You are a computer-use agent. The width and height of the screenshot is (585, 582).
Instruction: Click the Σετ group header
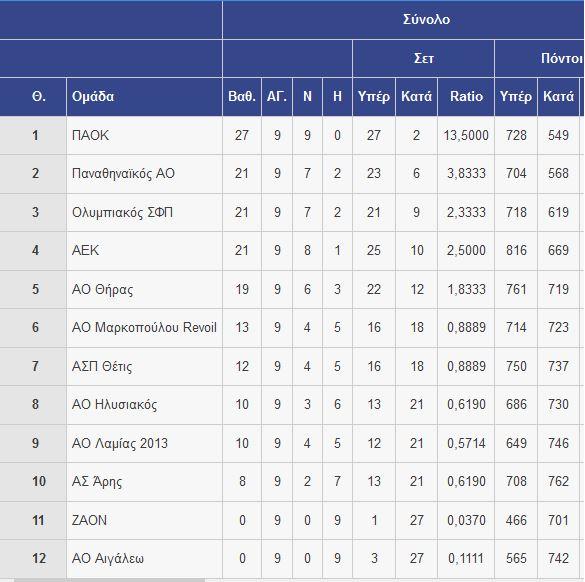(x=424, y=59)
